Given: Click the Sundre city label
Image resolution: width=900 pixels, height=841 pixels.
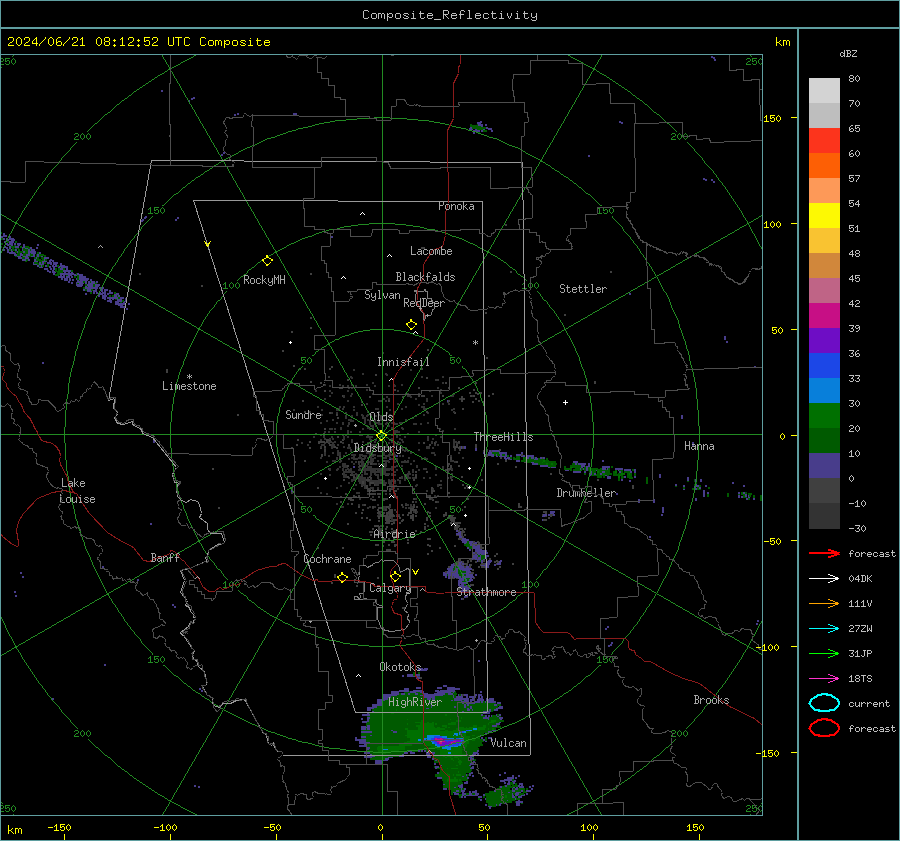Looking at the screenshot, I should (303, 414).
